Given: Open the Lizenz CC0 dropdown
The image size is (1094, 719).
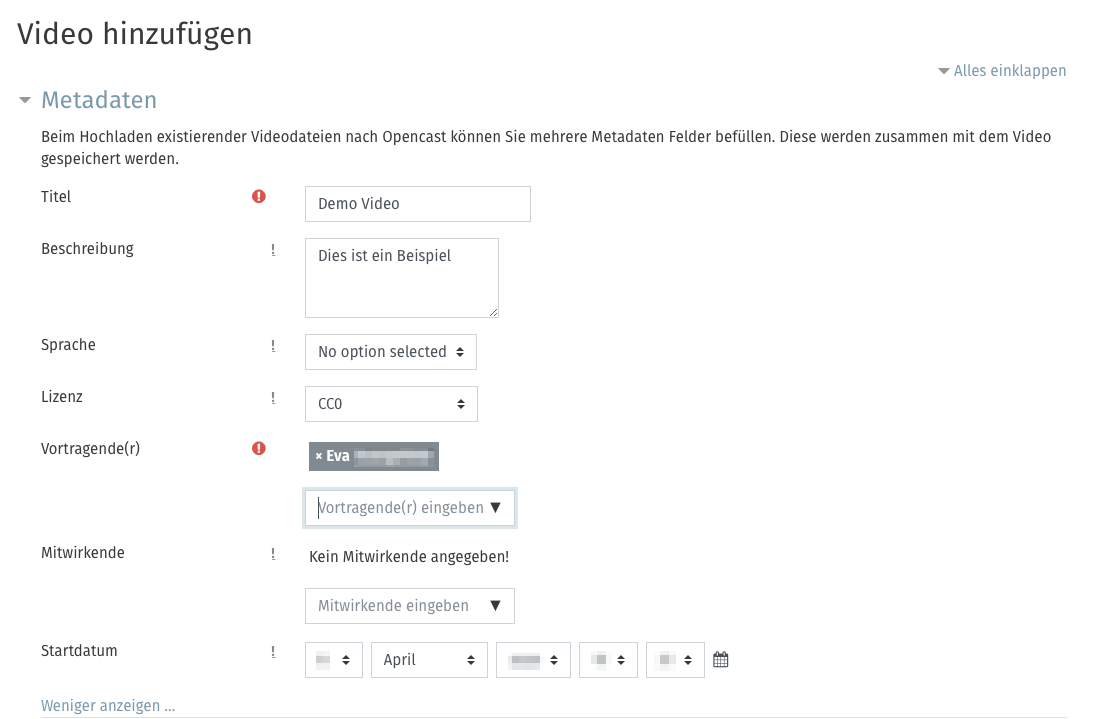Looking at the screenshot, I should pos(390,404).
